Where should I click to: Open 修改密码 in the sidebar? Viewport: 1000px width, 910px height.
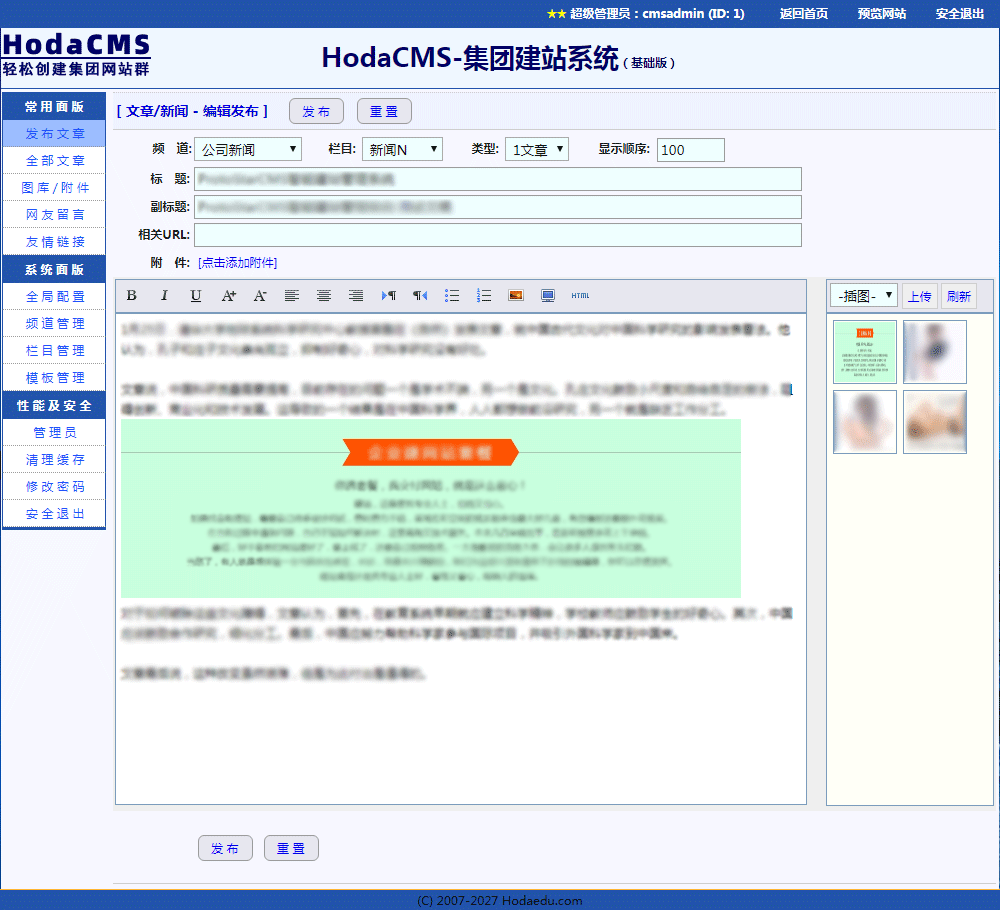tap(55, 487)
